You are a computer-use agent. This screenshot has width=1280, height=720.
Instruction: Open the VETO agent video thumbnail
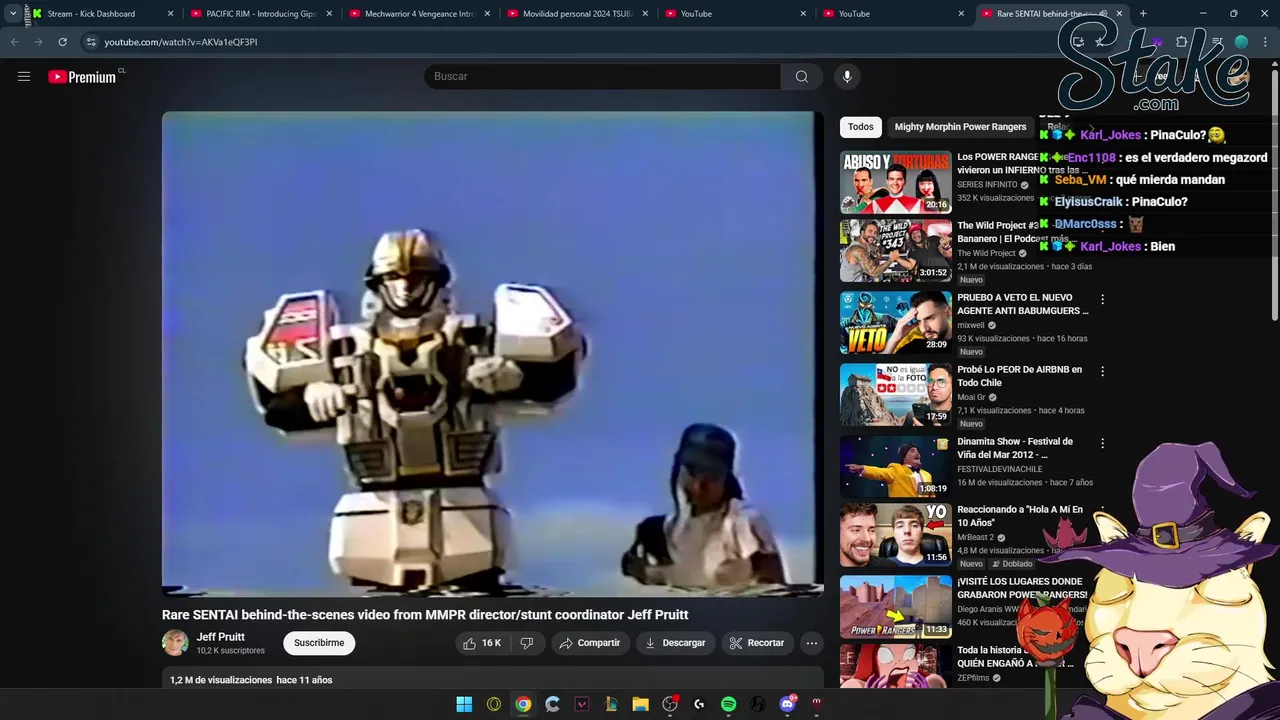pos(896,322)
